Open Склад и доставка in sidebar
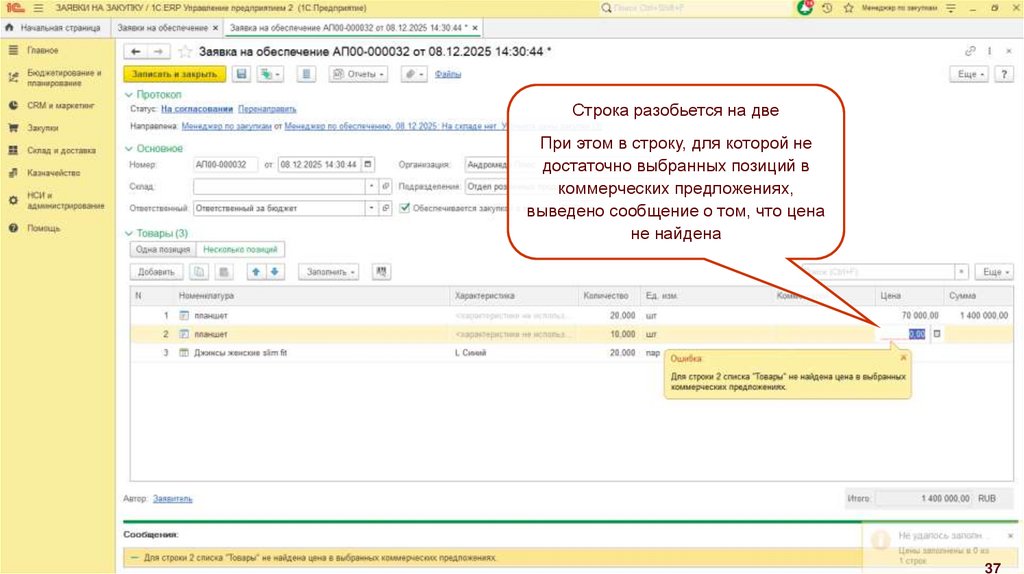 point(61,150)
